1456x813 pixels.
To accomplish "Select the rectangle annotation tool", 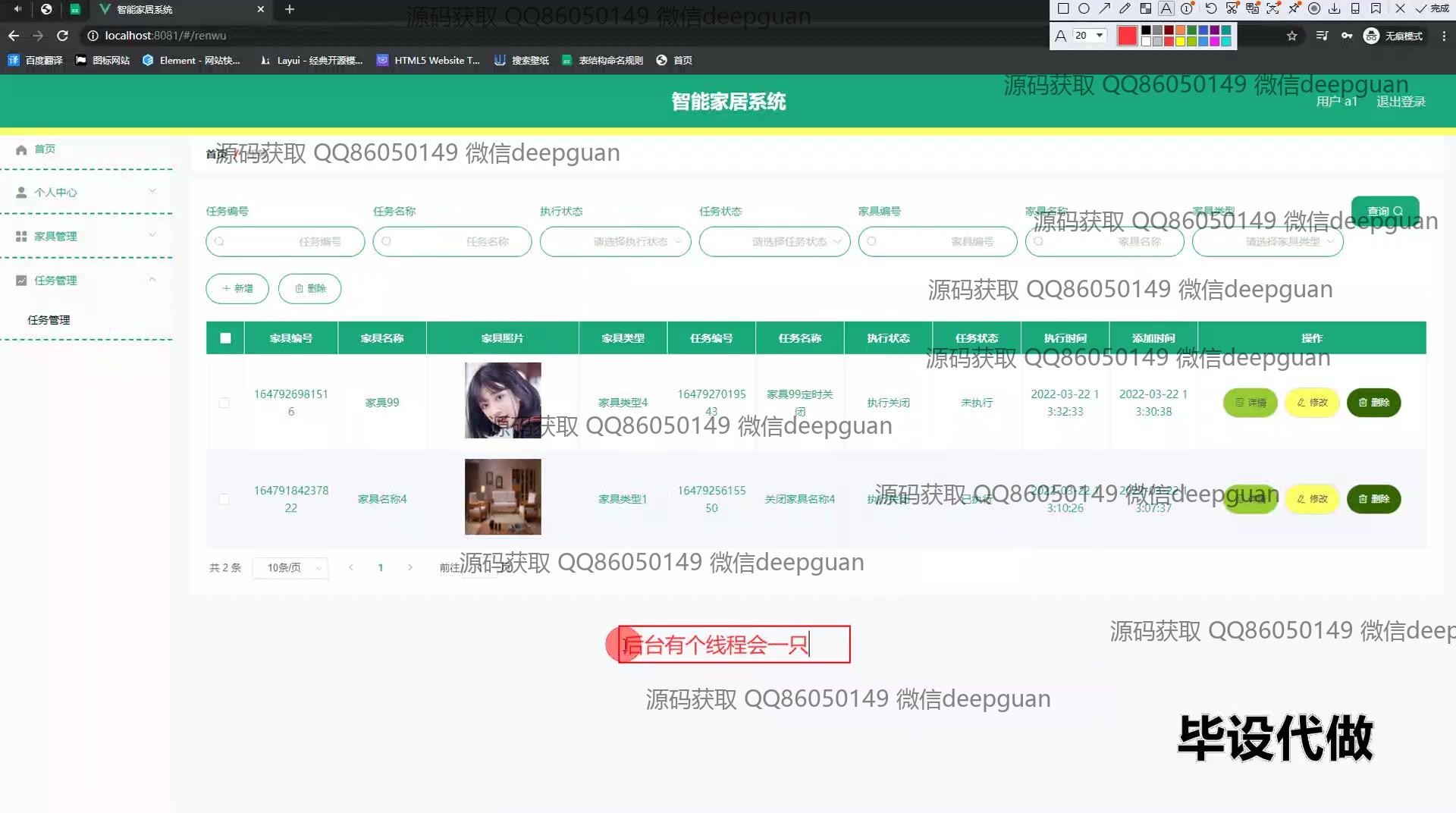I will pos(1063,9).
